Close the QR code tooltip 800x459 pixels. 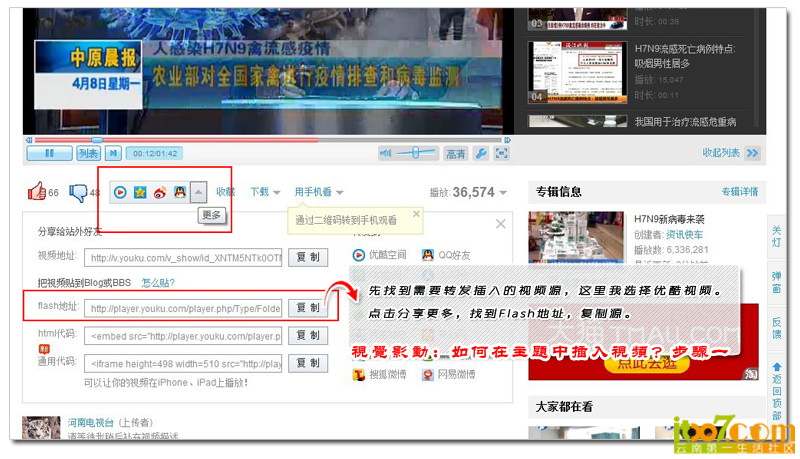click(x=416, y=214)
